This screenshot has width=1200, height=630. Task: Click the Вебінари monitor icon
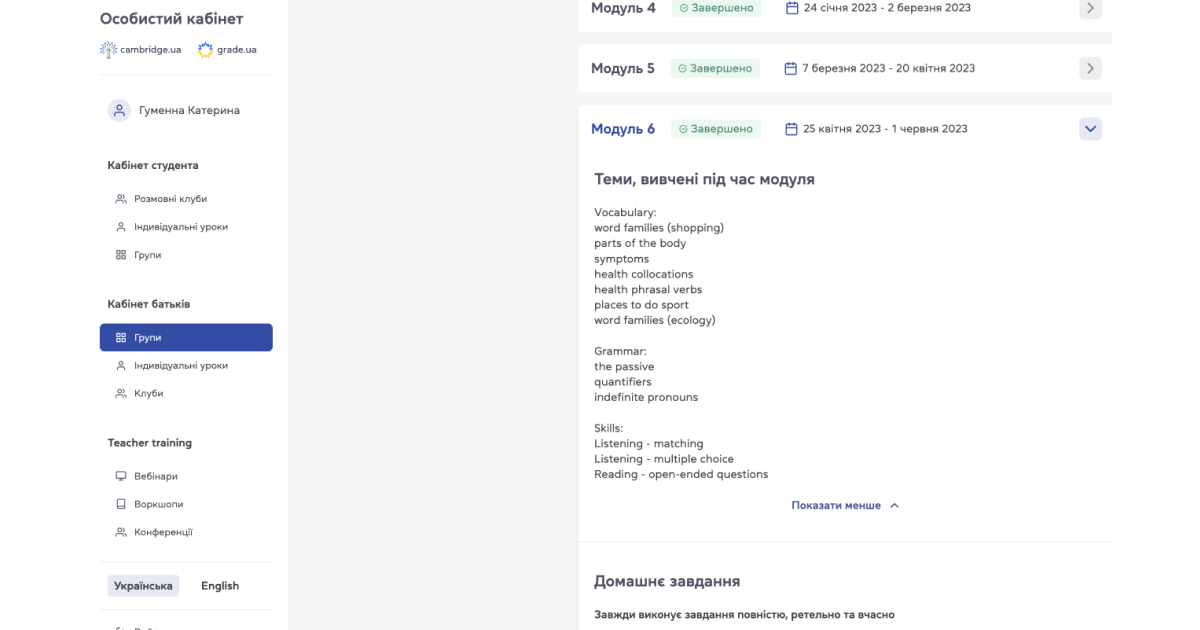121,476
